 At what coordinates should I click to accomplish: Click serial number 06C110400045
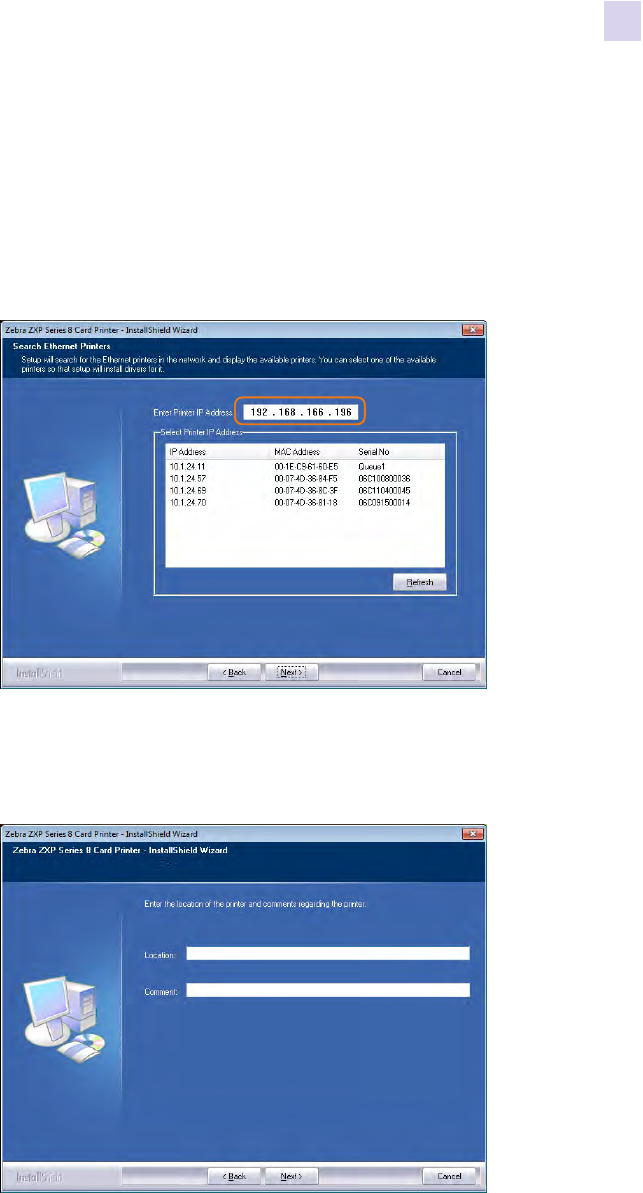[384, 490]
